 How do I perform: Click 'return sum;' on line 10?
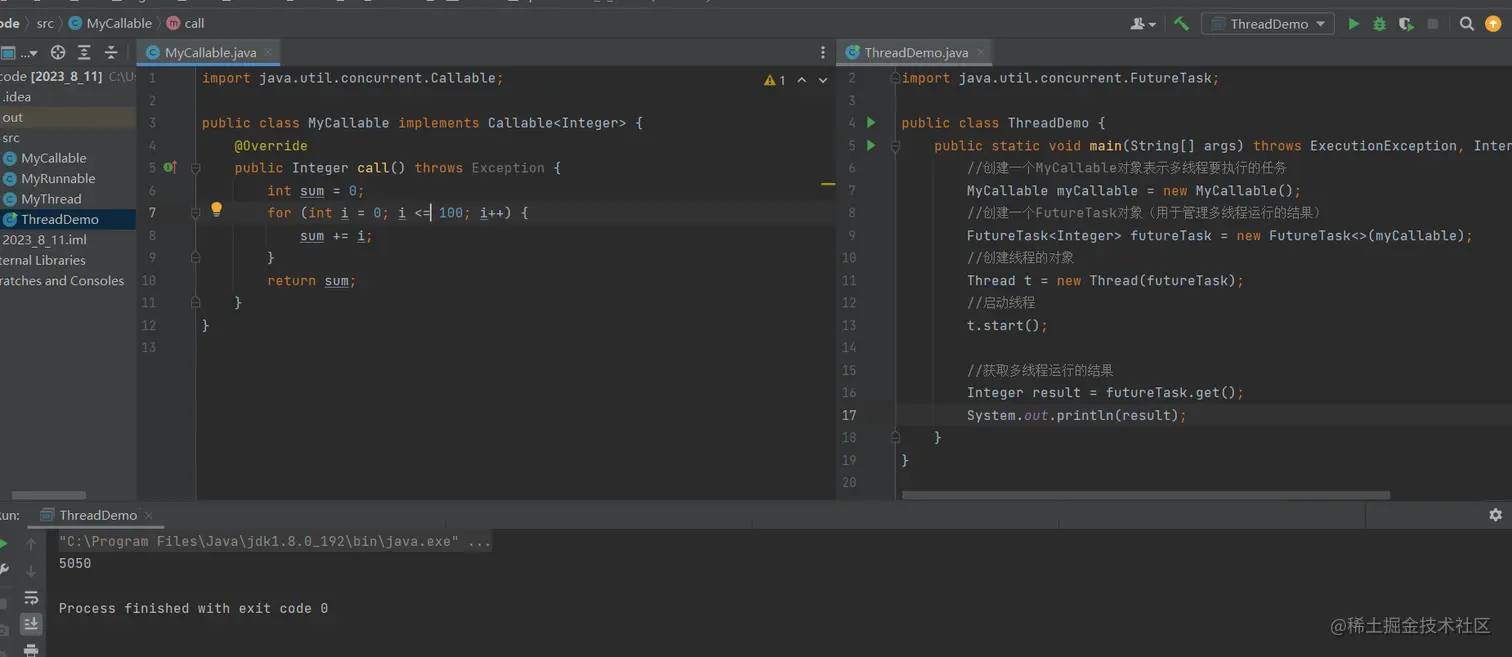click(x=311, y=281)
